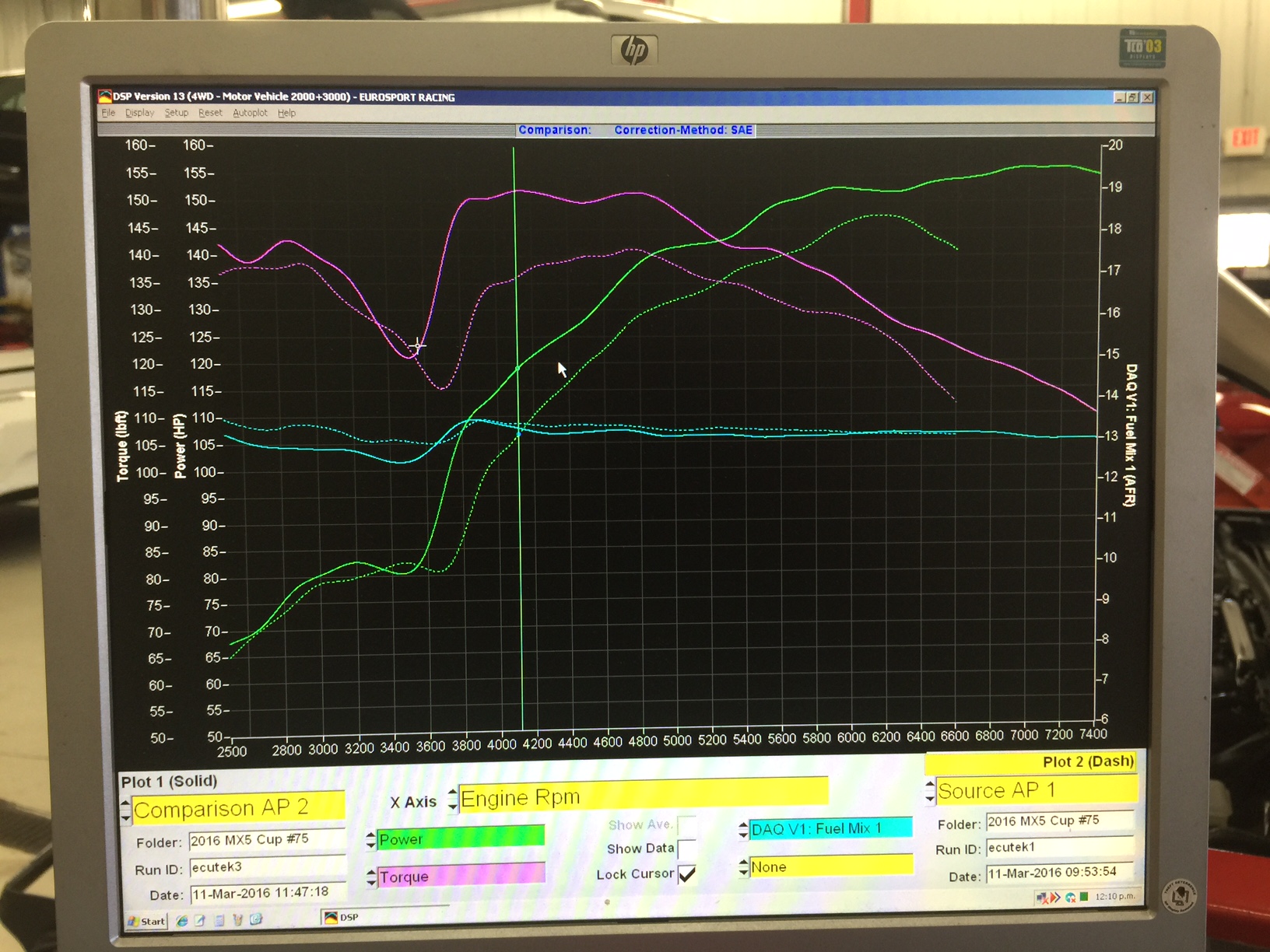Click the Torque (lbft) axis label
1270x952 pixels.
[x=122, y=446]
